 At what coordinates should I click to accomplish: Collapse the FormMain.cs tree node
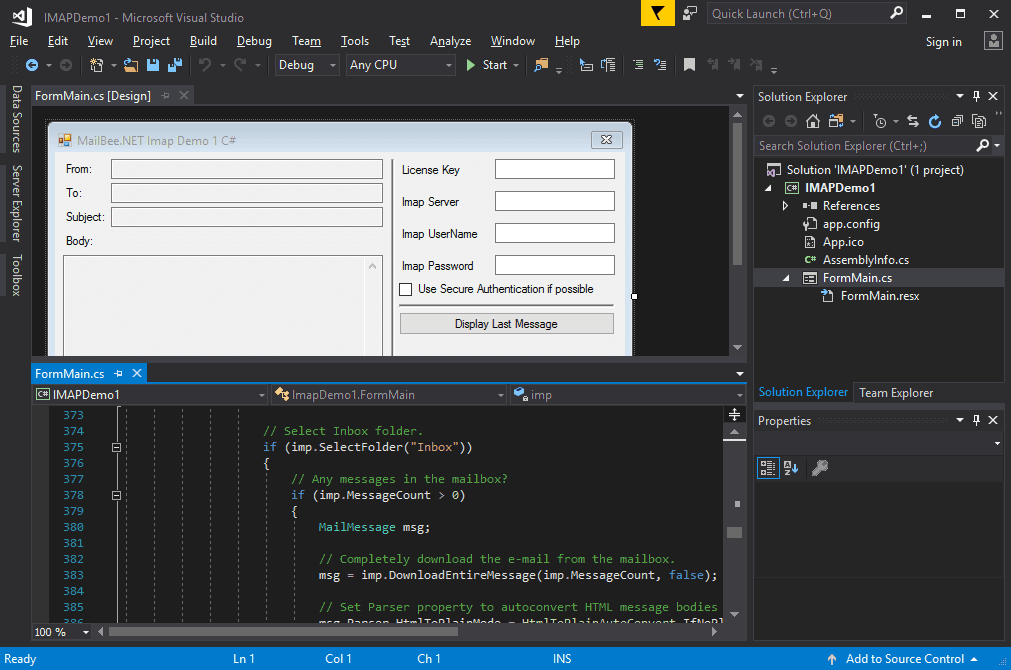coord(785,278)
